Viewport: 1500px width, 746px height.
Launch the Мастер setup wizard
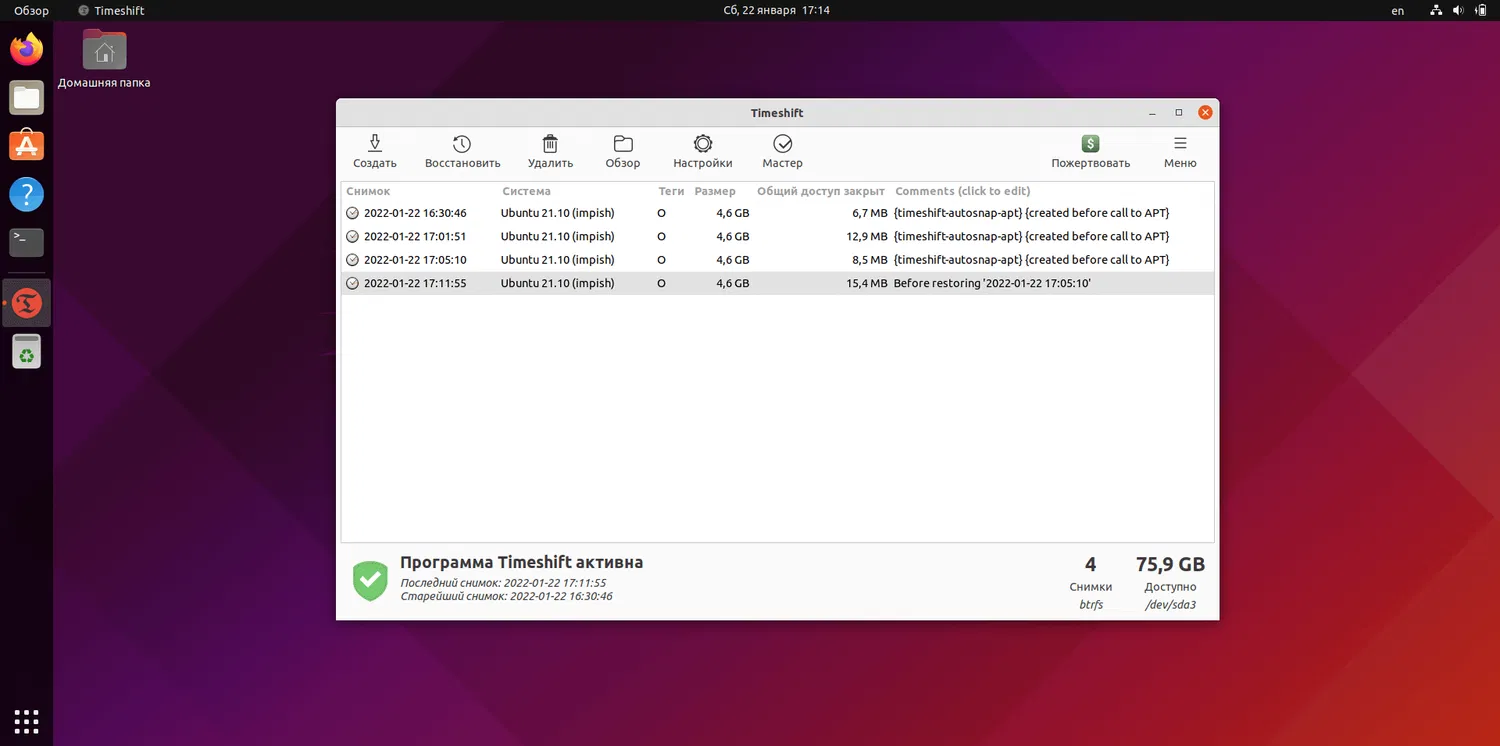coord(782,152)
